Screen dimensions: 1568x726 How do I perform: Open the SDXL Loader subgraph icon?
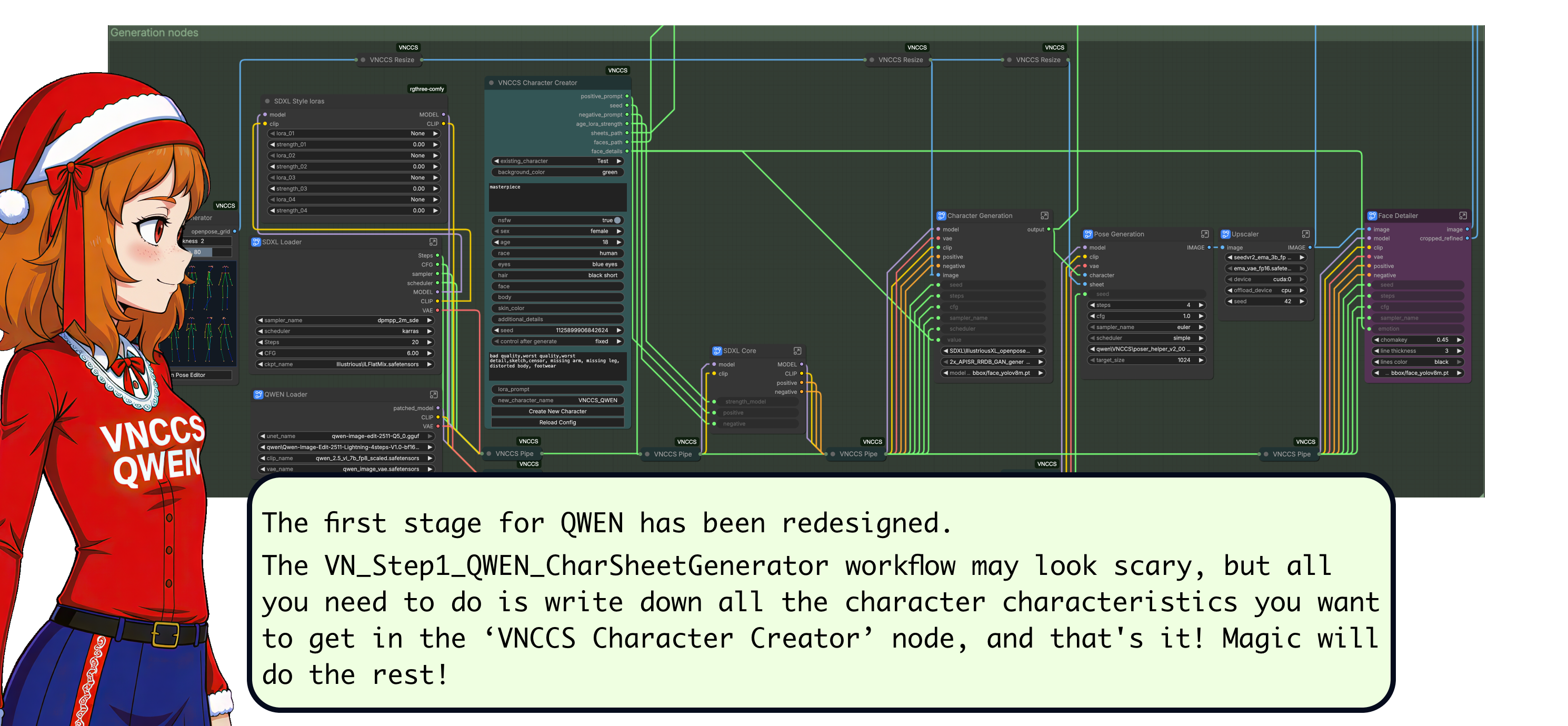[433, 242]
